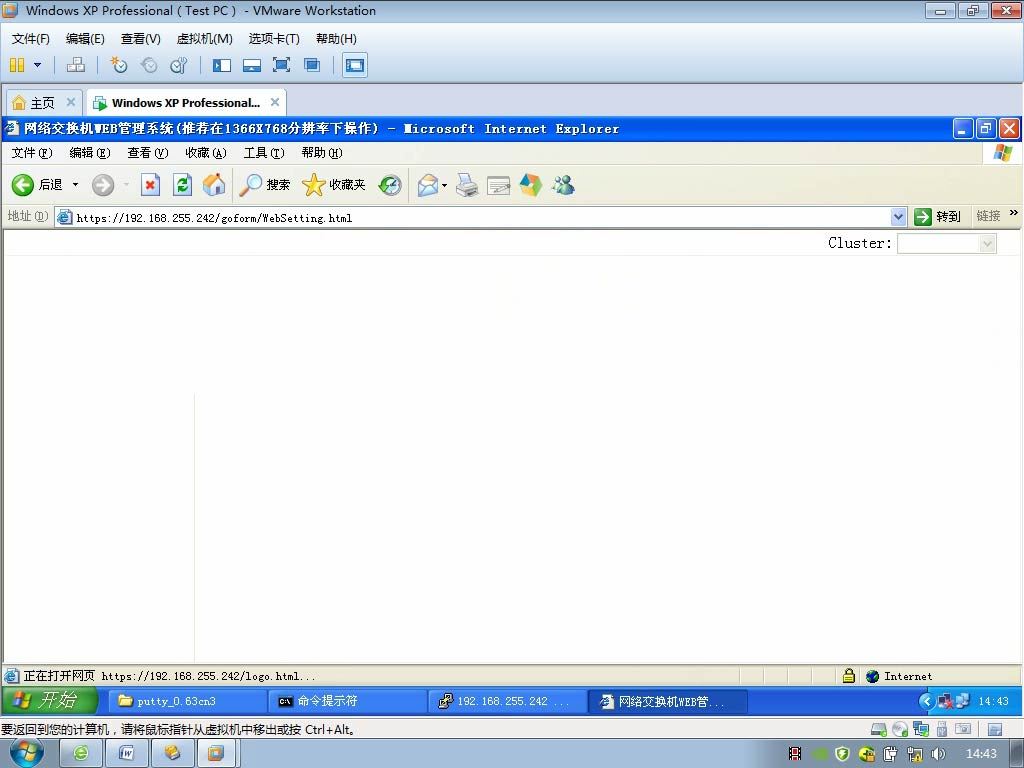Viewport: 1024px width, 768px height.
Task: Switch to VMware Unity mode icon
Action: pos(312,65)
